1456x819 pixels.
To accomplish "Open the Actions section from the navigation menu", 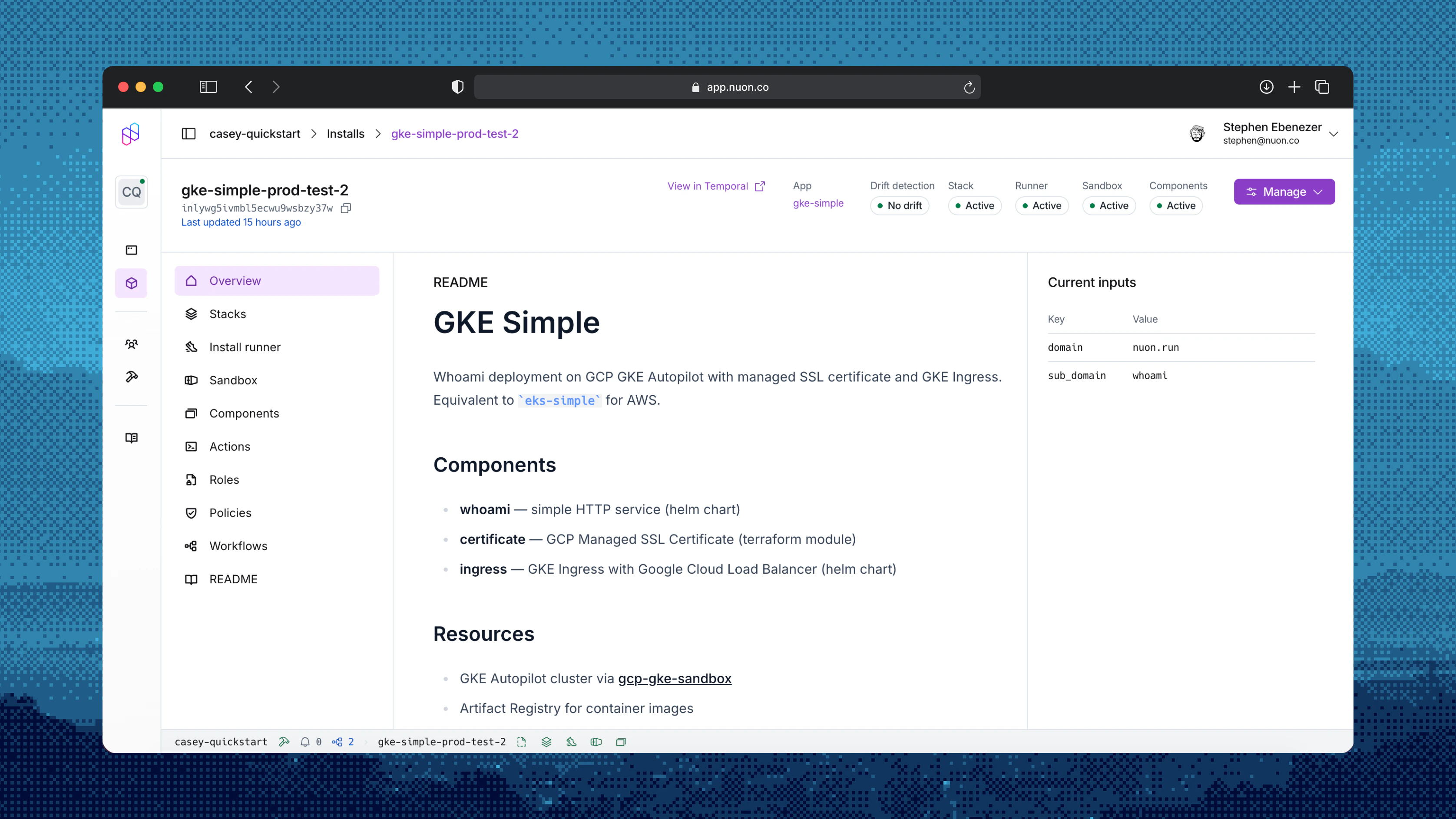I will (229, 446).
